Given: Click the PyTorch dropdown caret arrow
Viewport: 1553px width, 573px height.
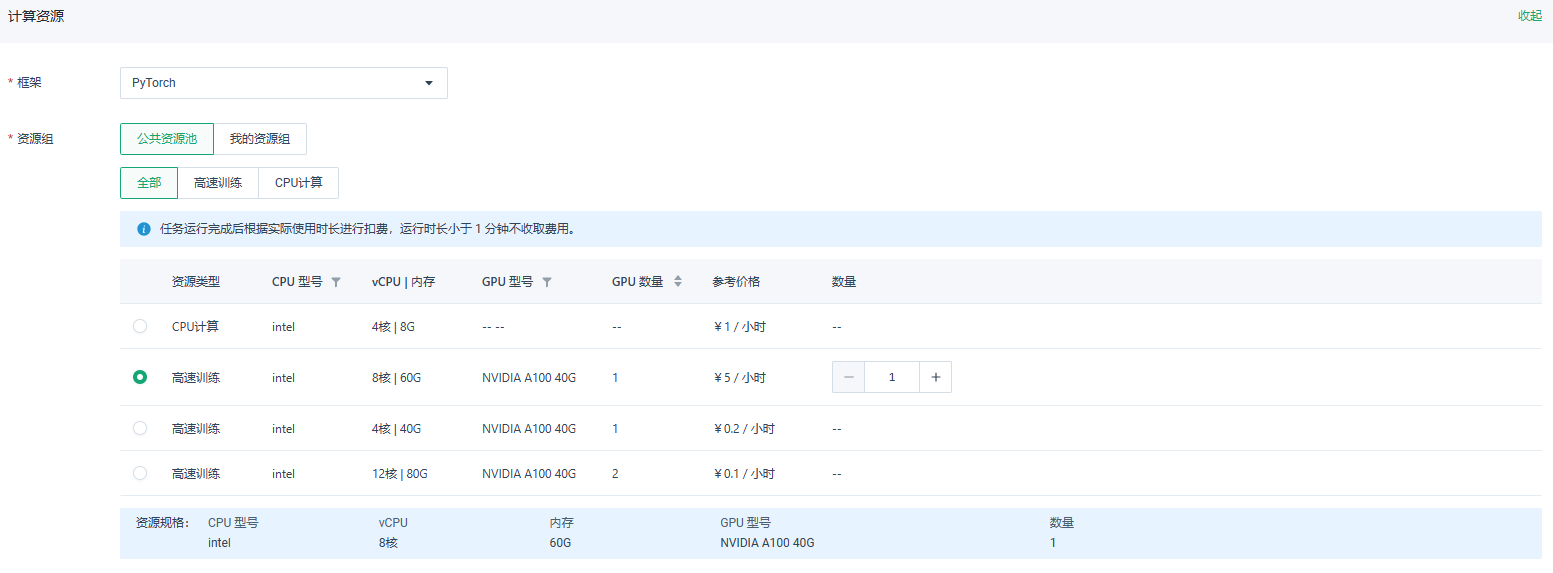Looking at the screenshot, I should click(x=429, y=83).
